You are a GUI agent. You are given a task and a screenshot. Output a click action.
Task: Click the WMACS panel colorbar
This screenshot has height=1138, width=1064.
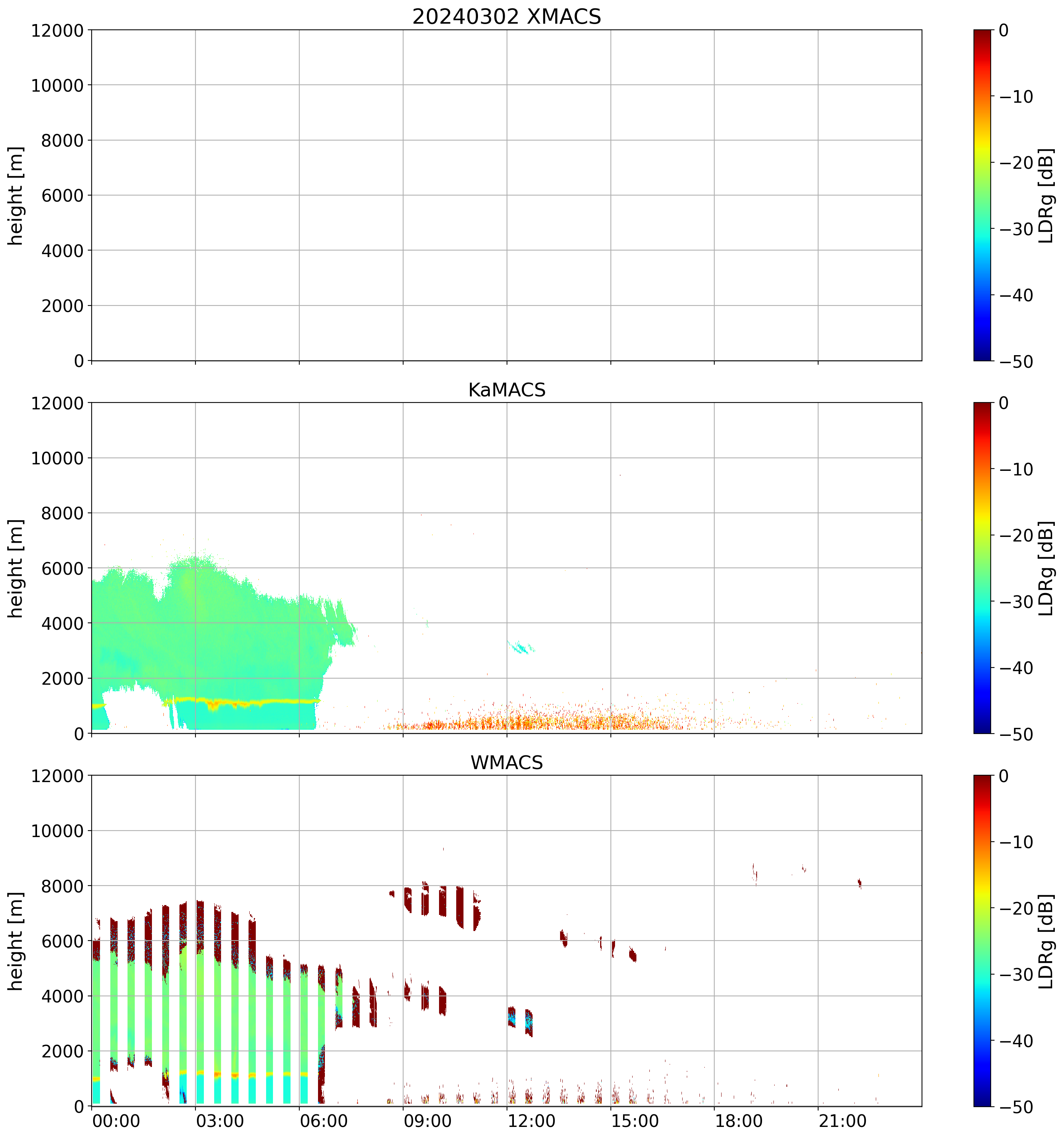(x=982, y=941)
